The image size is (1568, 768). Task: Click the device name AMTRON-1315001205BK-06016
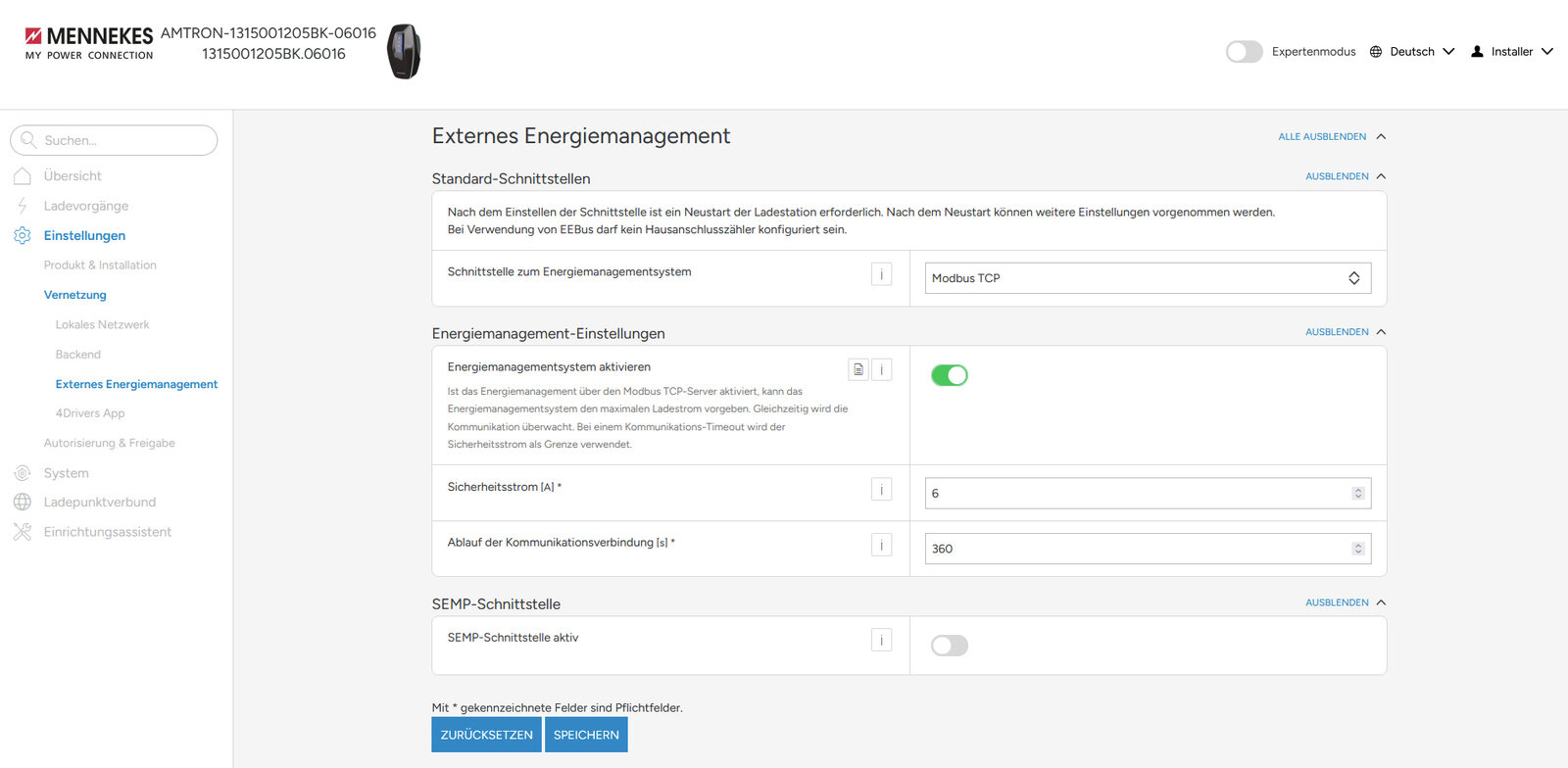269,33
